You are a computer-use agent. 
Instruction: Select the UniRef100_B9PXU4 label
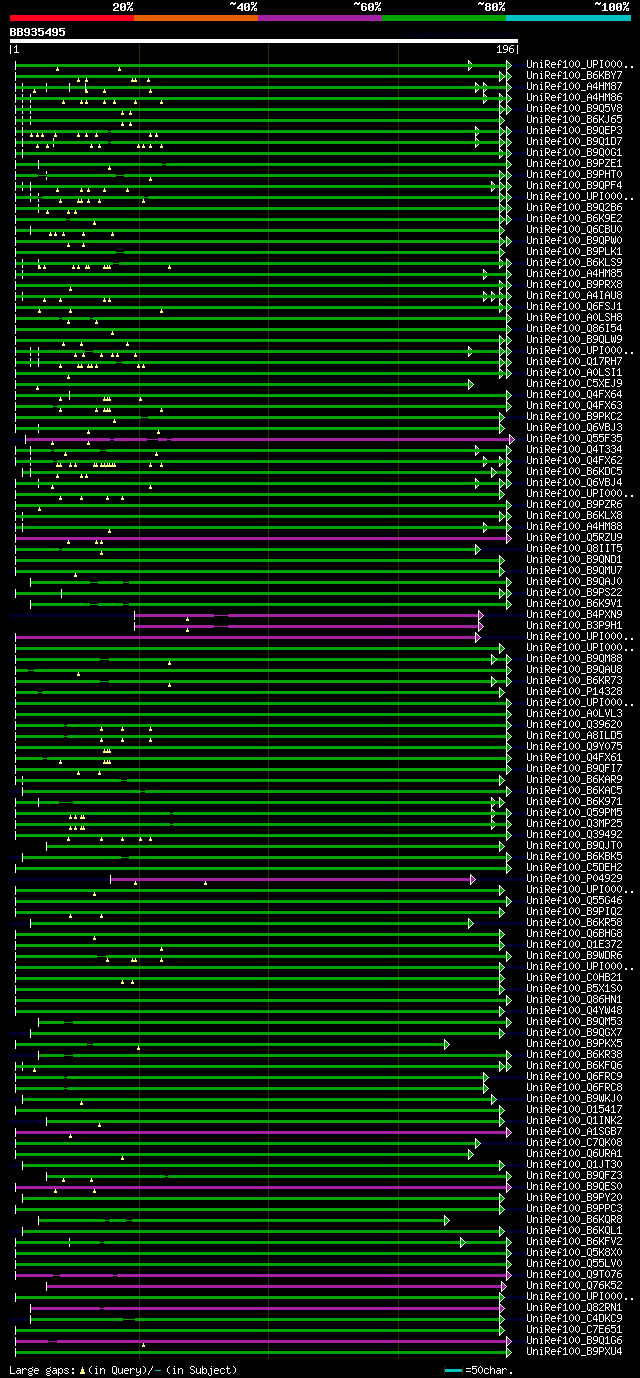574,1351
